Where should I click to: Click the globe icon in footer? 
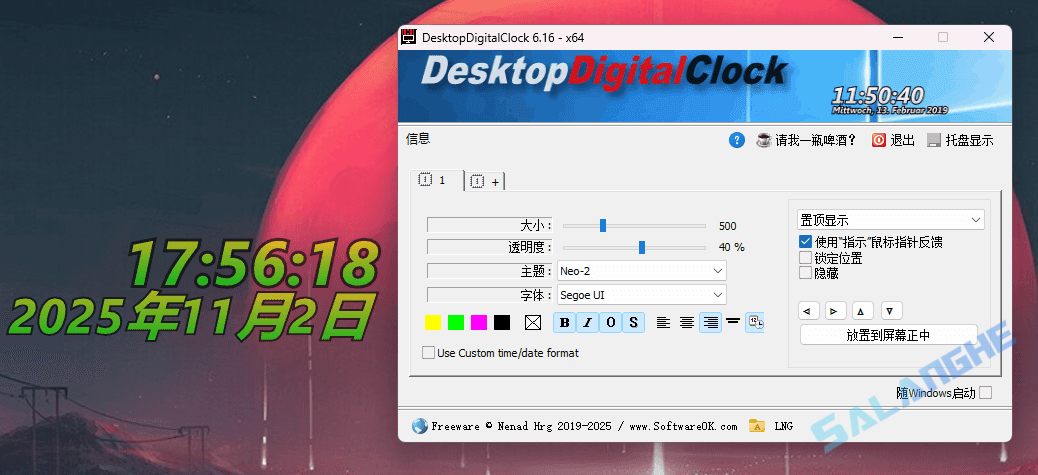[419, 425]
